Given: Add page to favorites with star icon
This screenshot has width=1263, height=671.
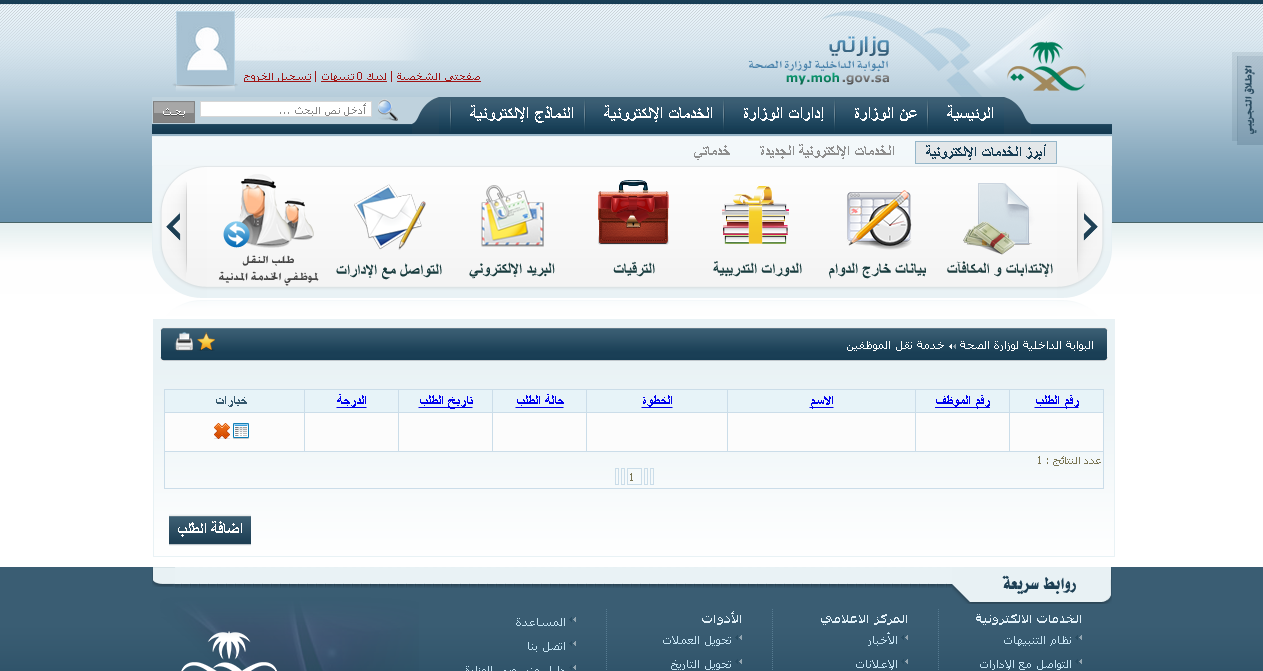Looking at the screenshot, I should (x=206, y=342).
